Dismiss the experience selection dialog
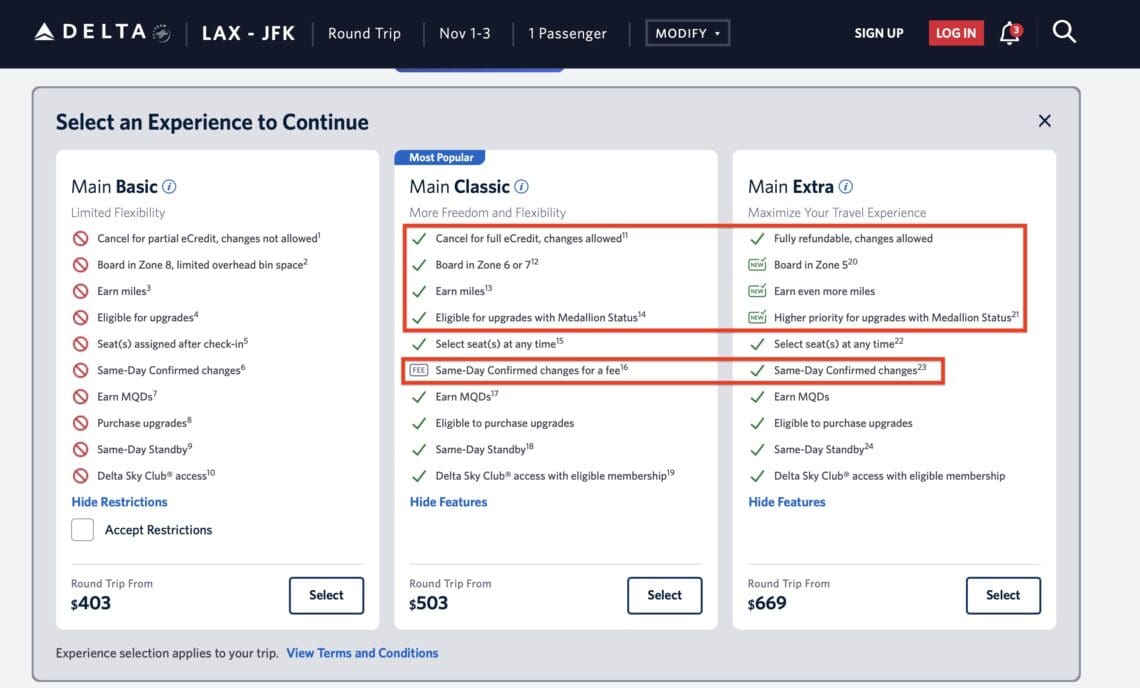The height and width of the screenshot is (688, 1140). pos(1044,120)
